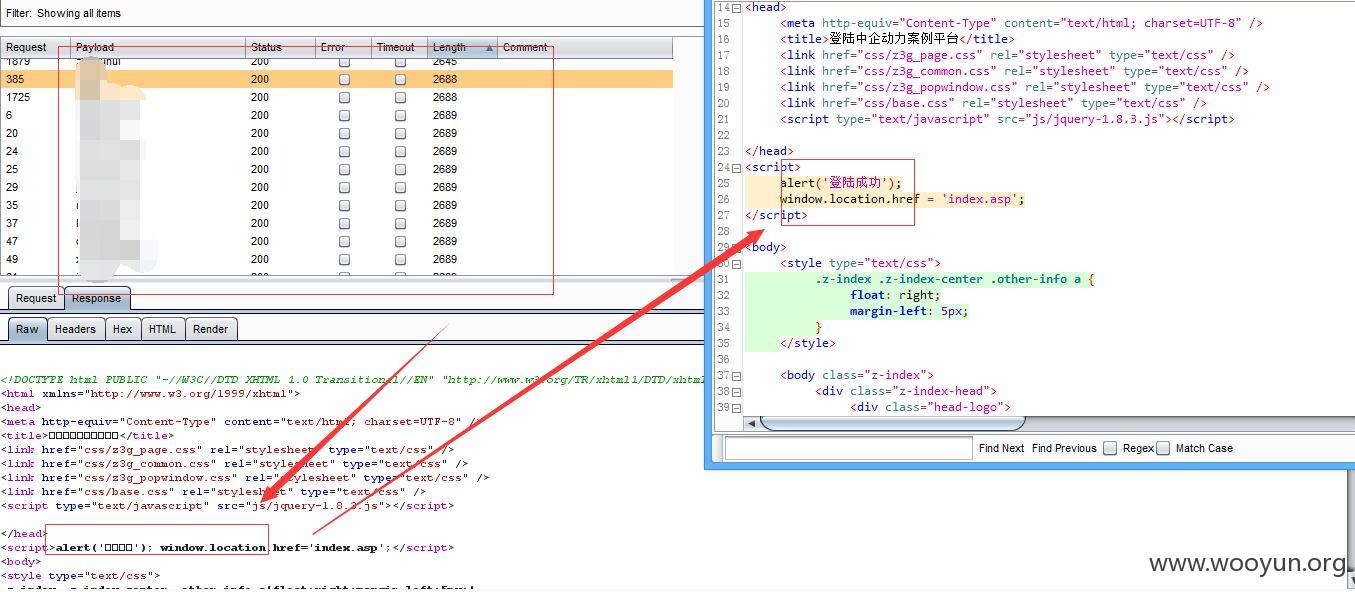Sort results by the Payload column
1355x592 pixels.
pyautogui.click(x=158, y=47)
